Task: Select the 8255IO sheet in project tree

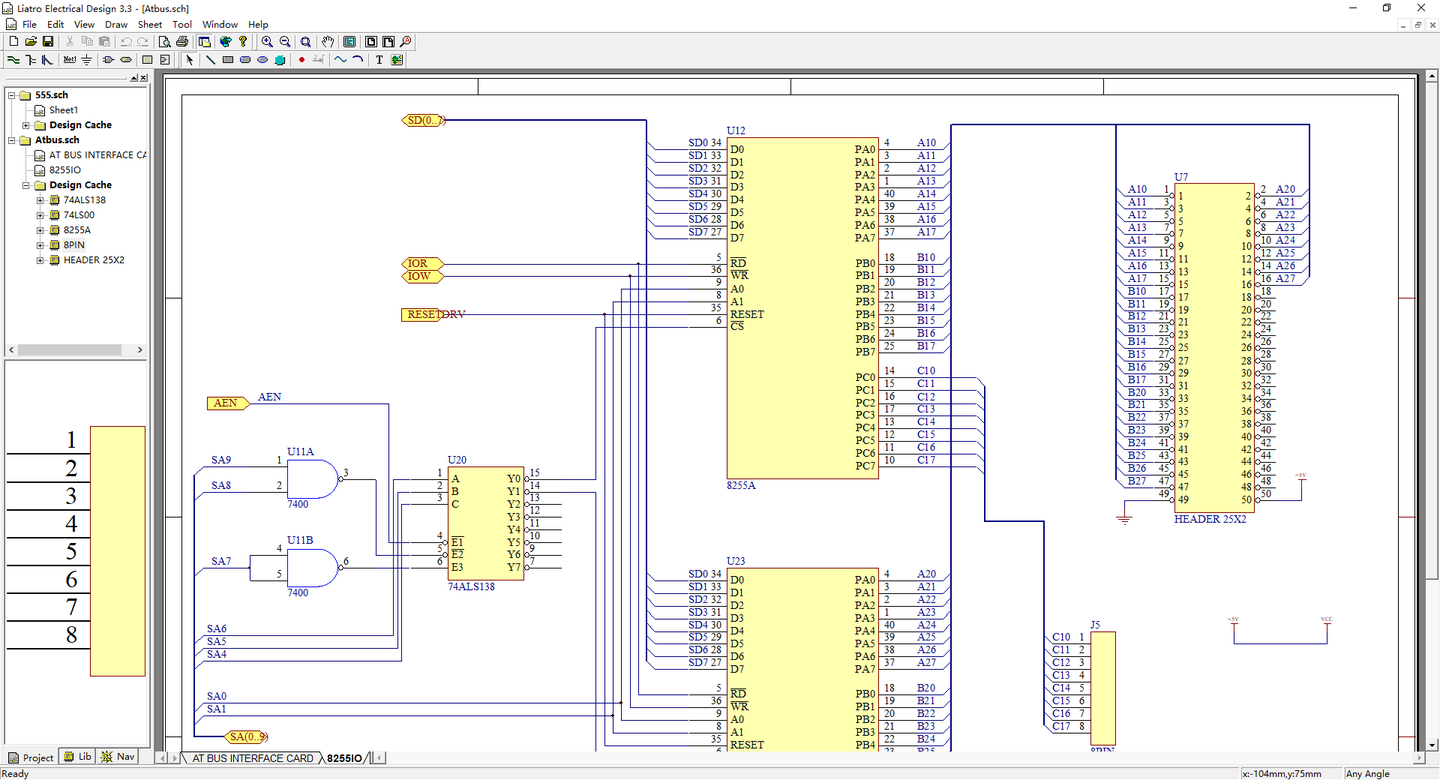Action: [65, 170]
